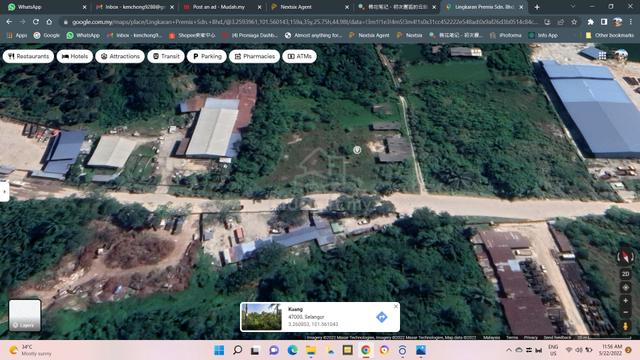Viewport: 640px width, 360px height.
Task: Open Google apps grid
Action: [602, 56]
